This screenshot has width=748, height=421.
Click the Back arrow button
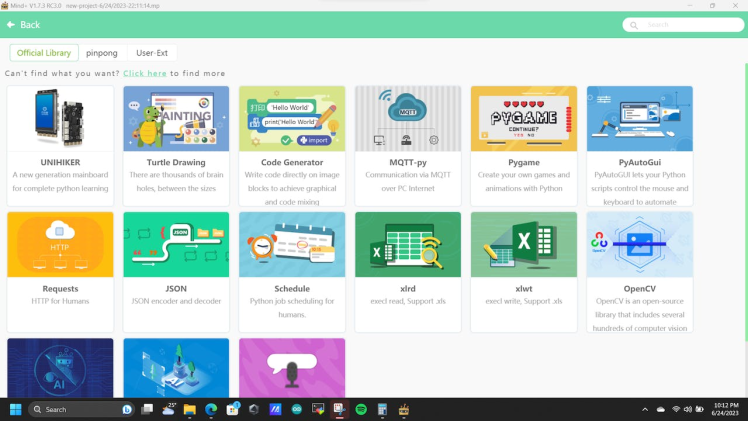(23, 24)
